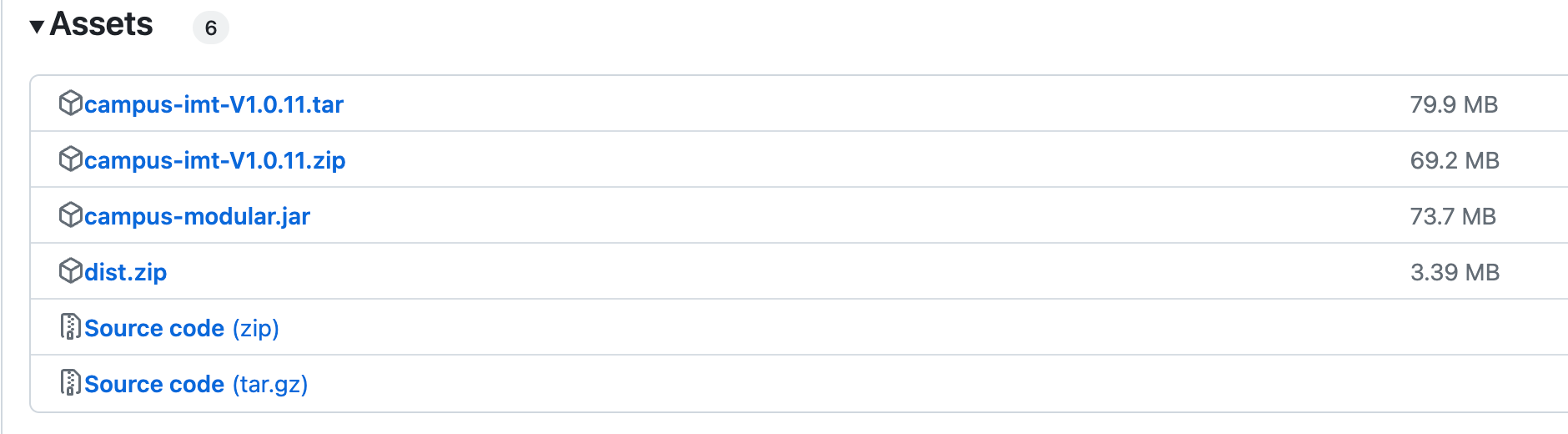Collapse the Assets section triangle
1568x434 pixels.
pos(37,27)
